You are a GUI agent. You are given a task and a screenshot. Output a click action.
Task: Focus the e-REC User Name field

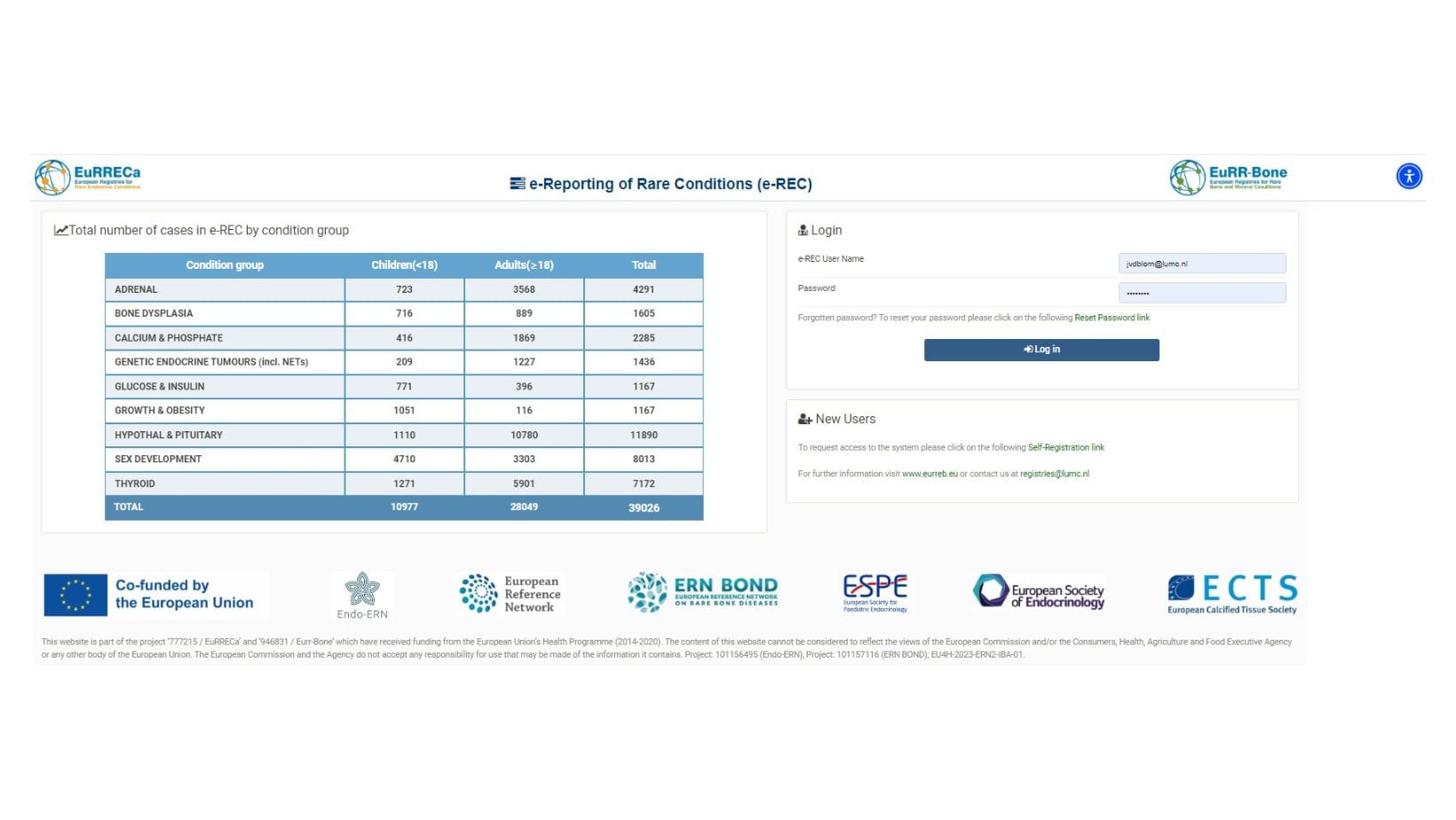pyautogui.click(x=1201, y=264)
